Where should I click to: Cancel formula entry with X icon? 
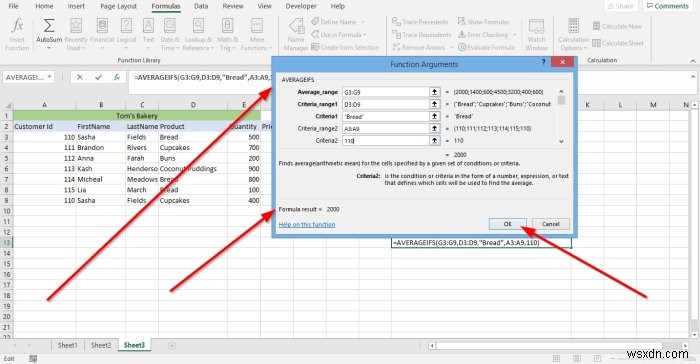79,77
